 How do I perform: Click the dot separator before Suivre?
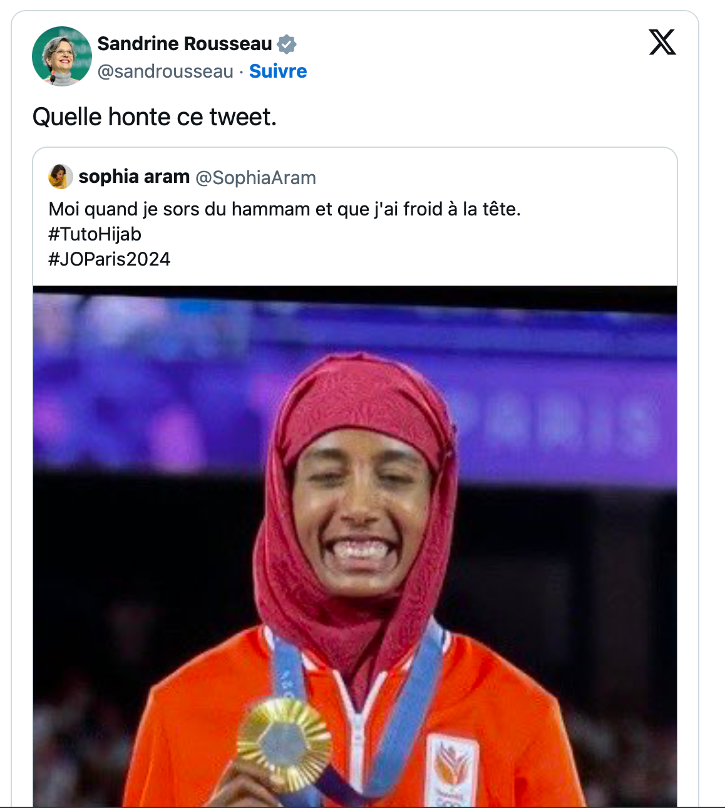pyautogui.click(x=241, y=72)
